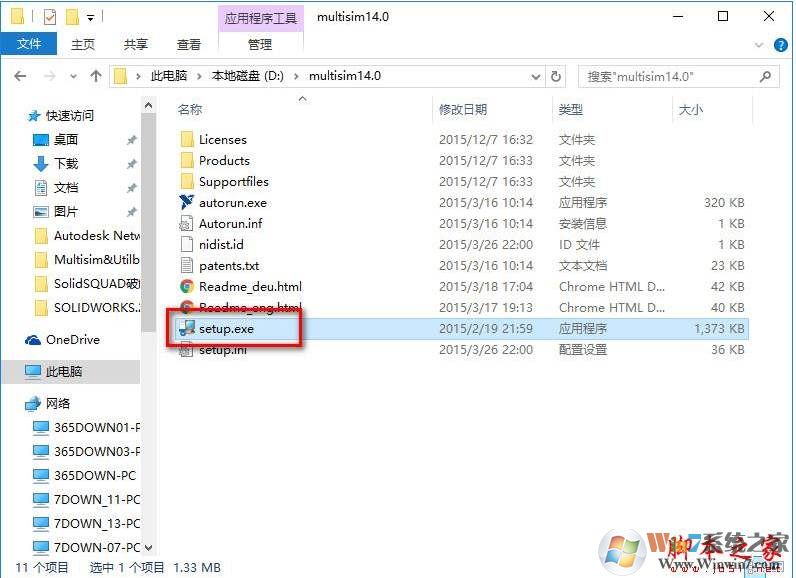Image resolution: width=796 pixels, height=578 pixels.
Task: Open the Desktop (桌面) shortcut icon
Action: (x=41, y=140)
